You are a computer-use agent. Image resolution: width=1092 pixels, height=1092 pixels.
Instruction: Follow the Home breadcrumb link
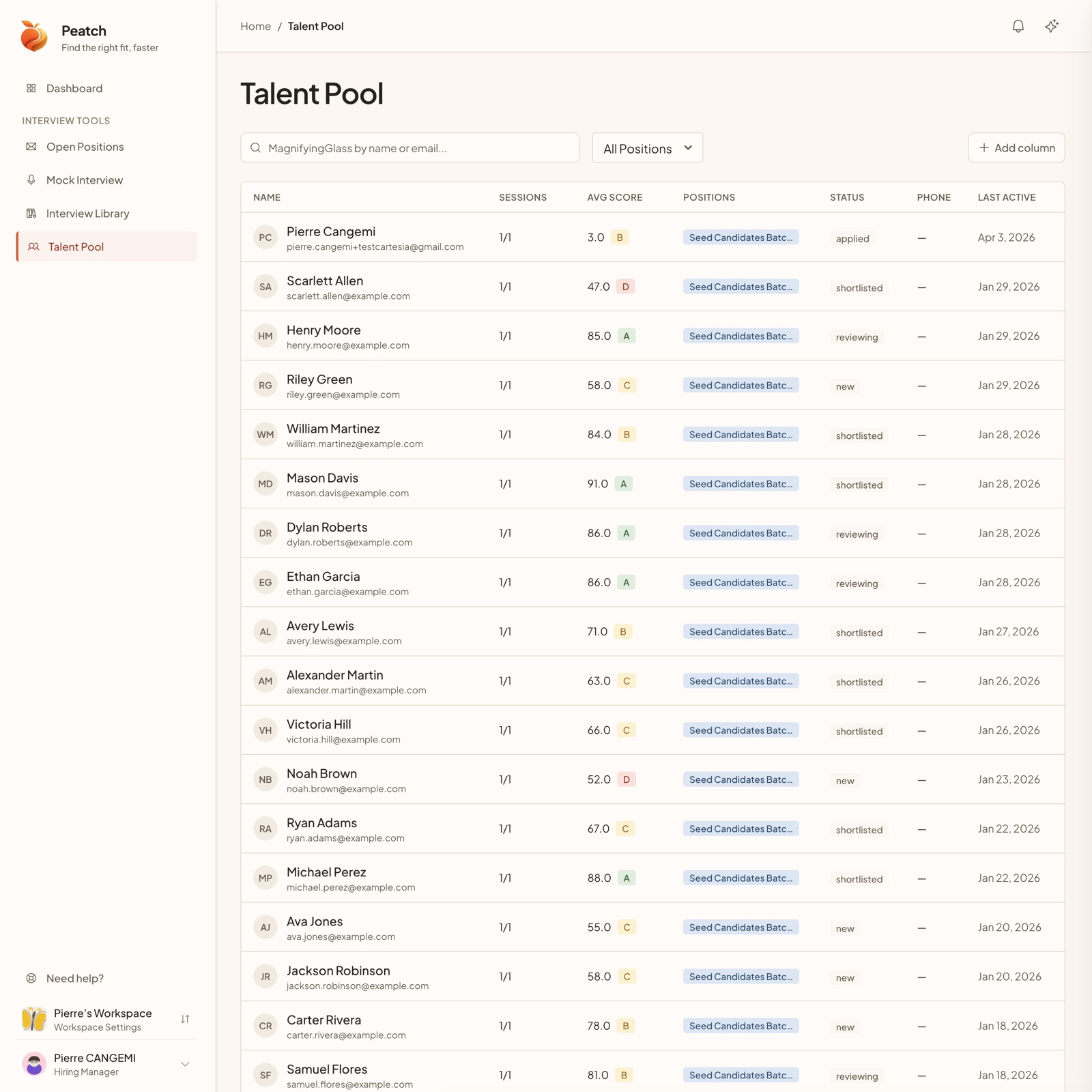point(255,26)
